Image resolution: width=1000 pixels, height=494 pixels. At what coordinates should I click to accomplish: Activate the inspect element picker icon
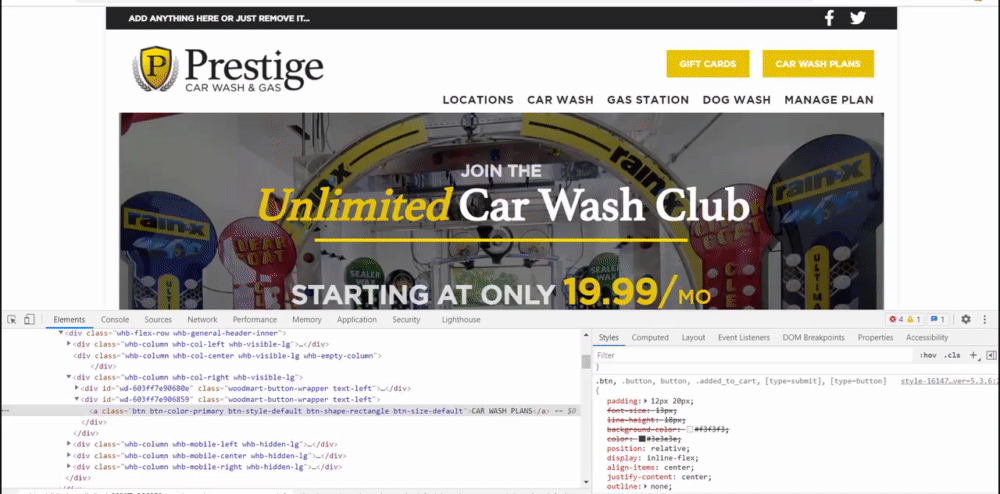click(x=11, y=319)
